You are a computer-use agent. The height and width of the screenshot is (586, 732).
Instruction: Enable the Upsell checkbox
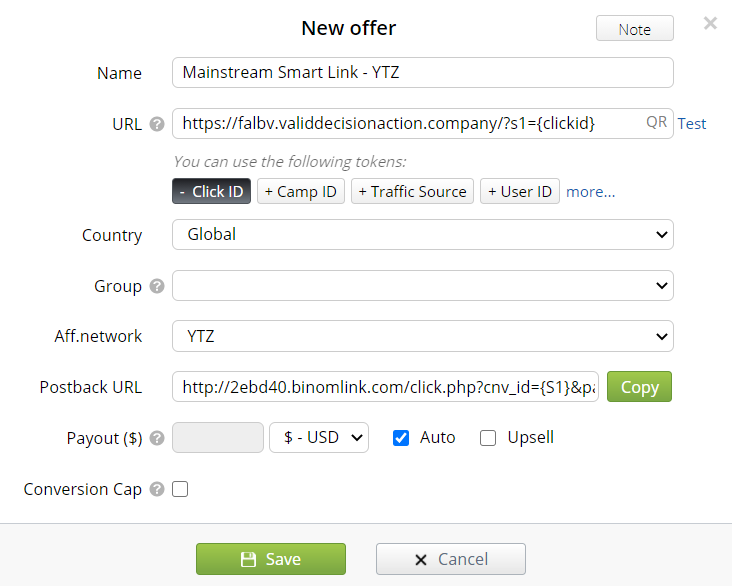point(488,437)
